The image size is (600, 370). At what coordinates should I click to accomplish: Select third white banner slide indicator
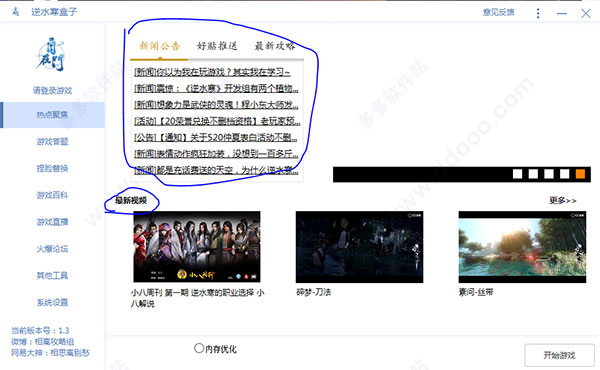pos(549,174)
